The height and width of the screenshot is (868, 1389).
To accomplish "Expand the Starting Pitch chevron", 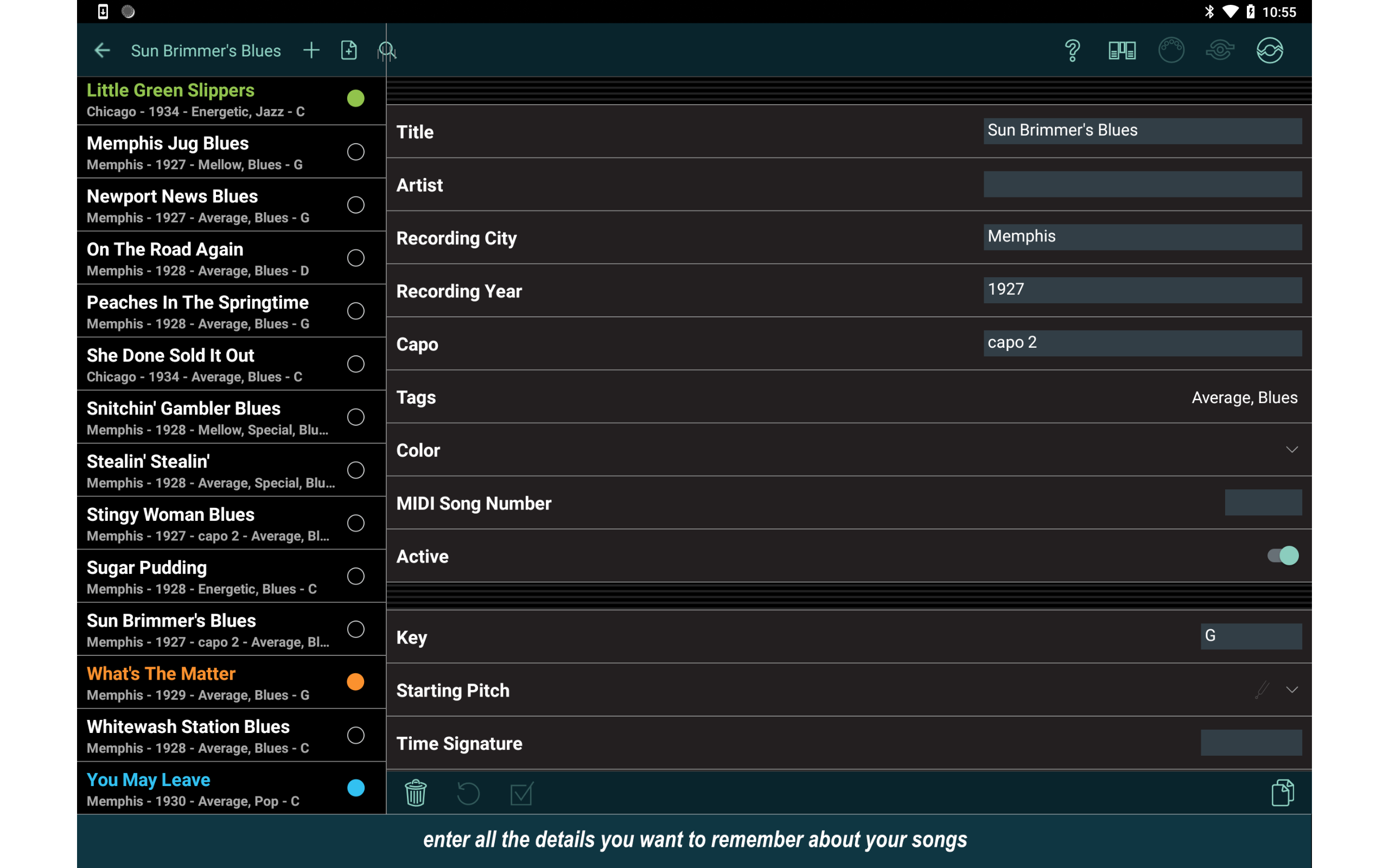I will click(1291, 690).
